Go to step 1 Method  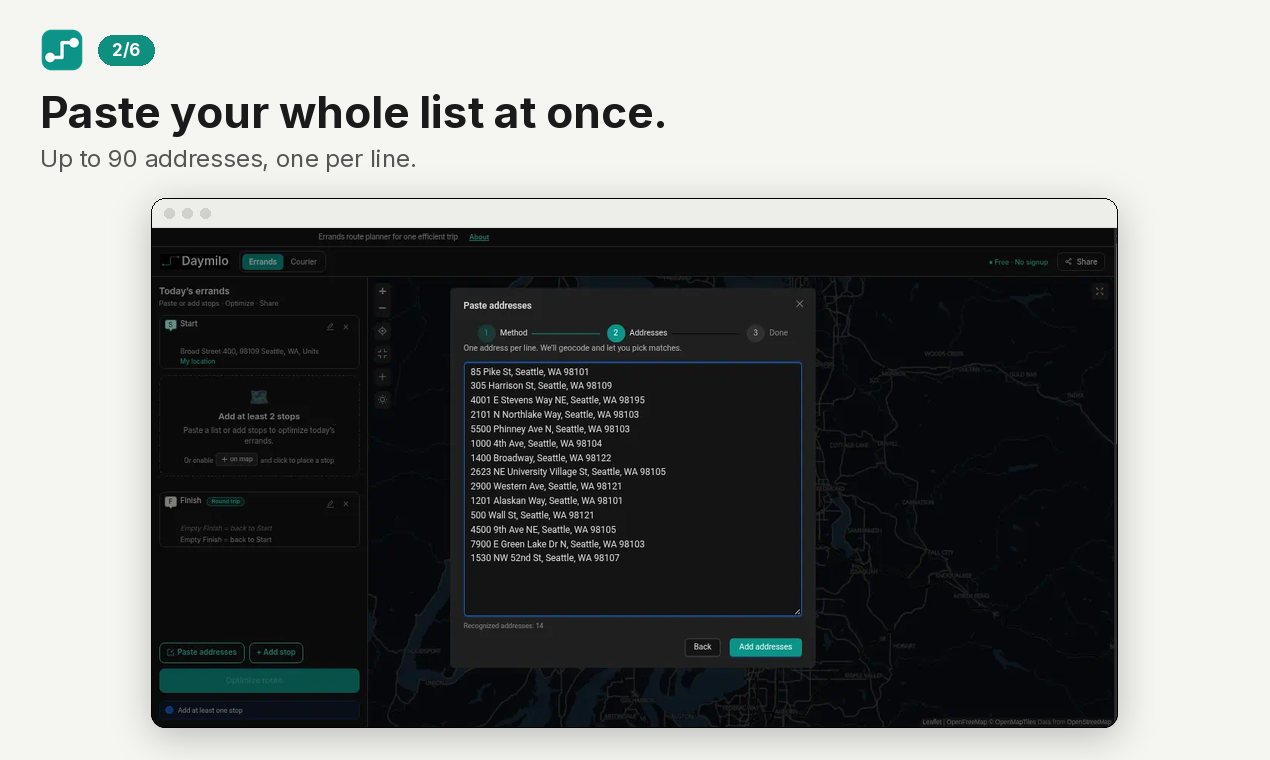pyautogui.click(x=501, y=333)
